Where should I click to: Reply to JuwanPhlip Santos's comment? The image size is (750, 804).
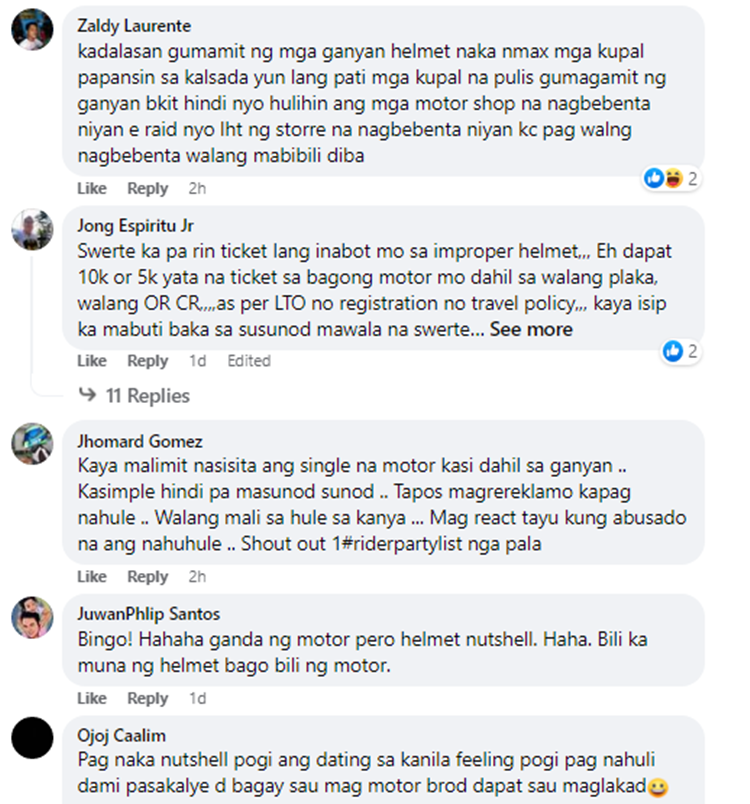[148, 698]
